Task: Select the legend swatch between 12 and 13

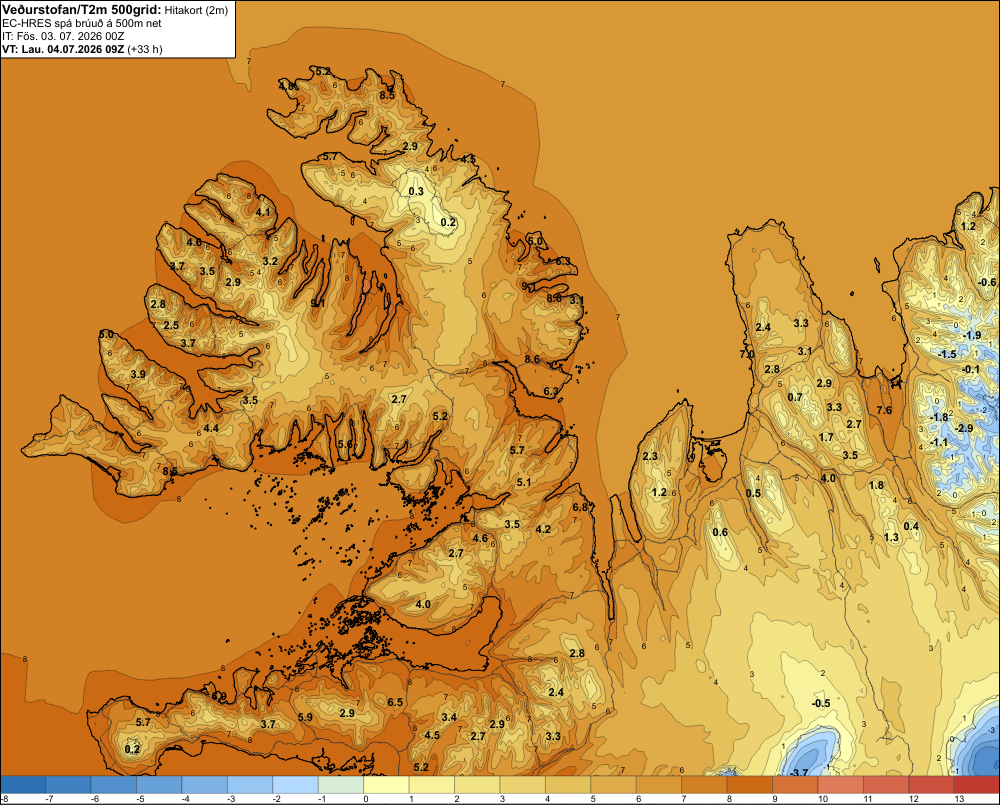Action: (931, 784)
